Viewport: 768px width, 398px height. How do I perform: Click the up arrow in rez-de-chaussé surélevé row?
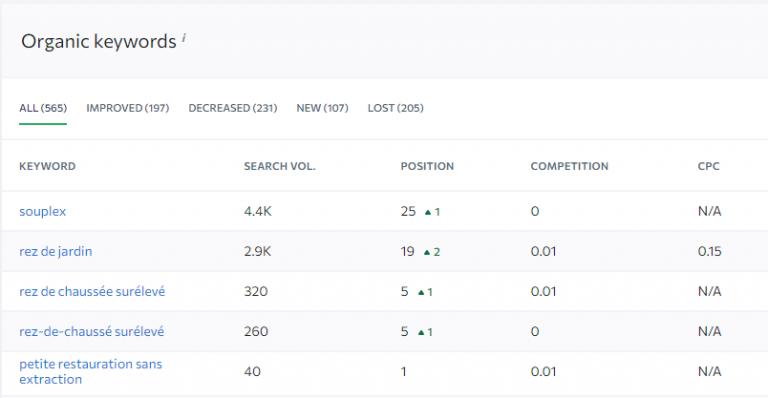click(421, 333)
